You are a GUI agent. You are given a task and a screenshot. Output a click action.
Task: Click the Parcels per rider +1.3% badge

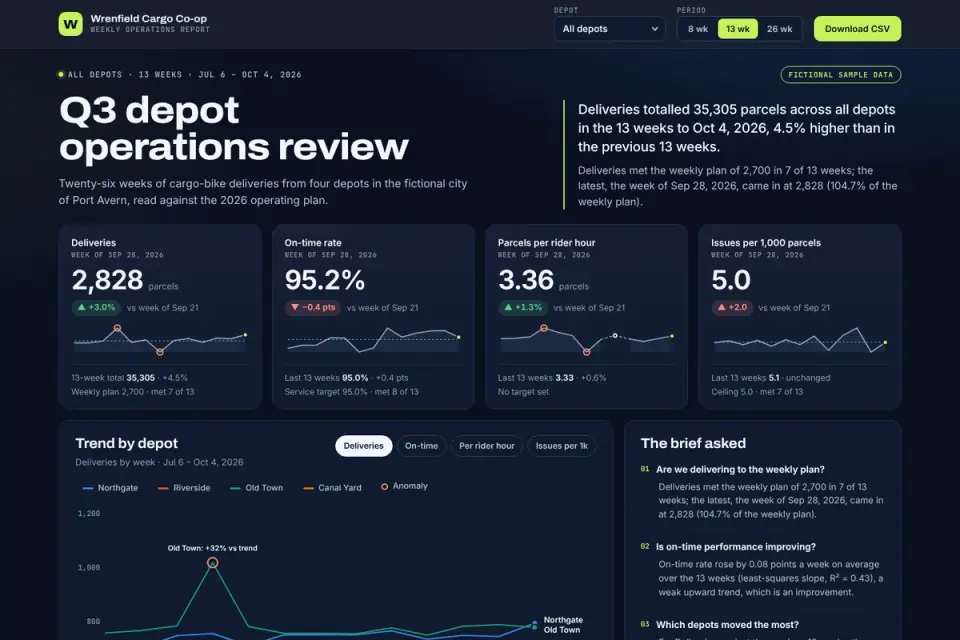click(x=523, y=307)
